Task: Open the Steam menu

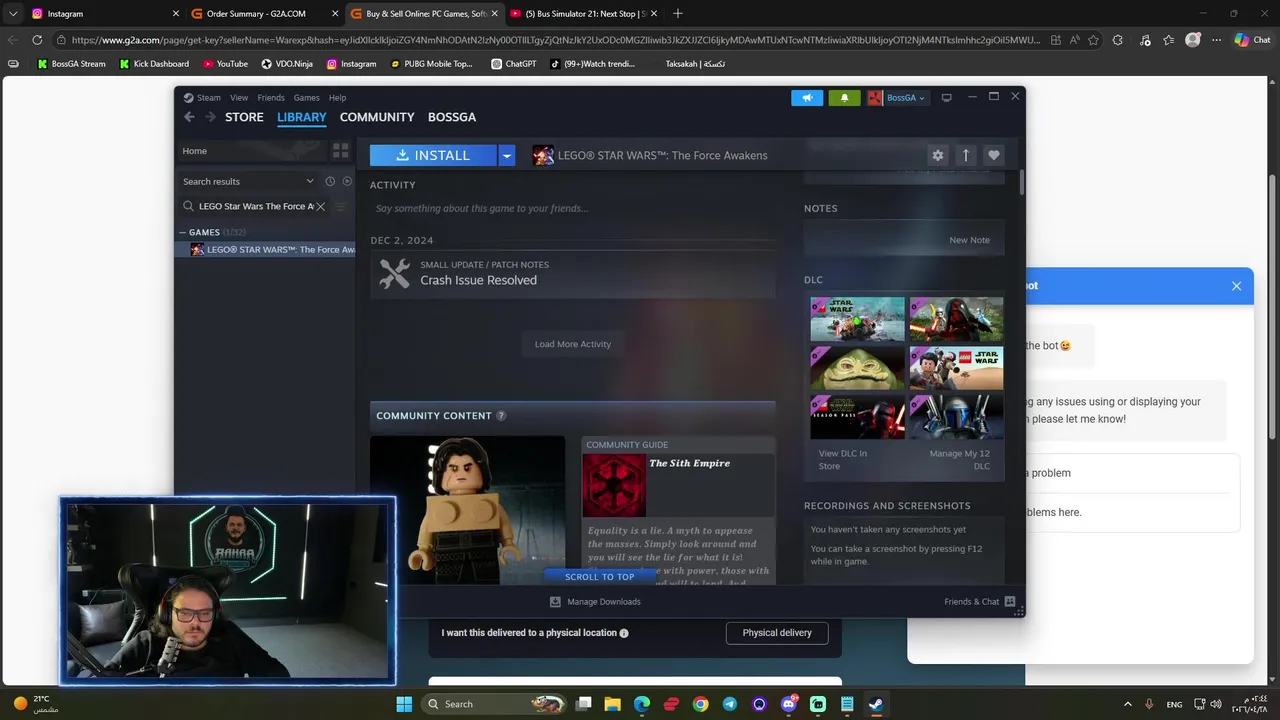Action: click(x=208, y=98)
